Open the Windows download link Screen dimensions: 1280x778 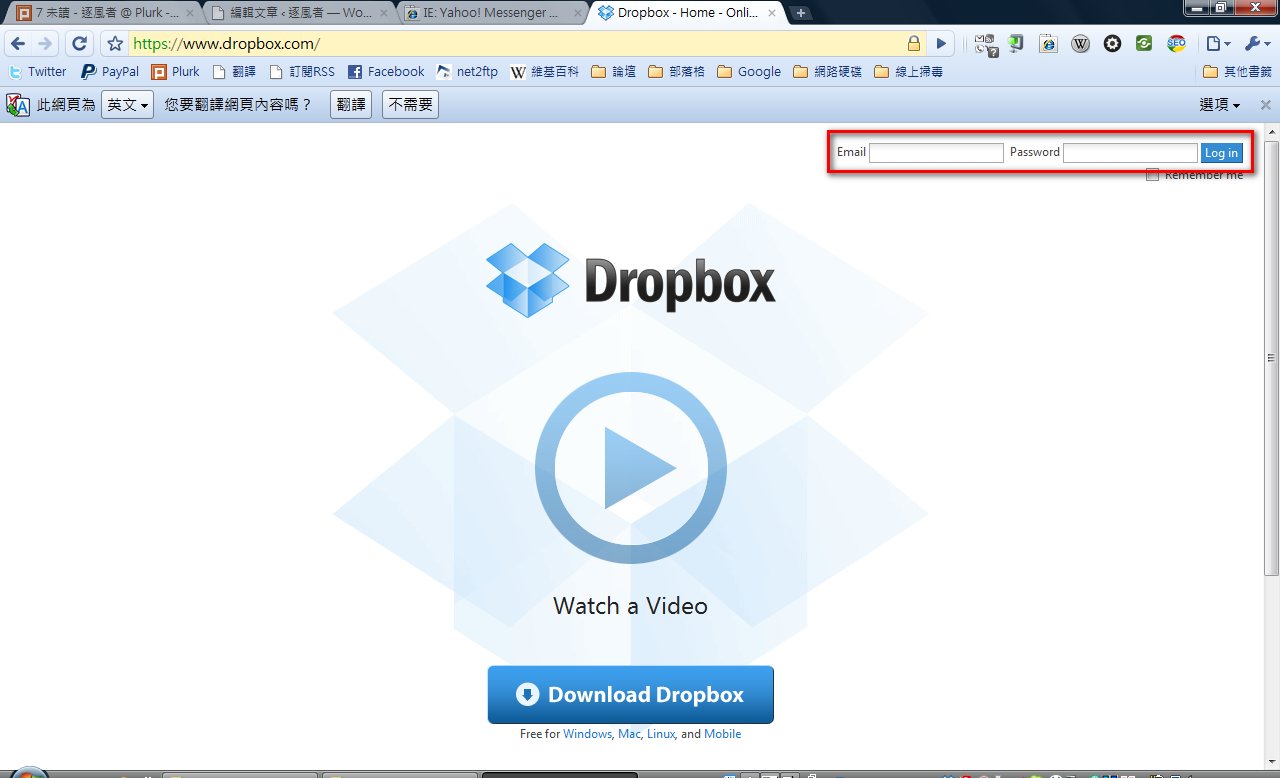[587, 734]
